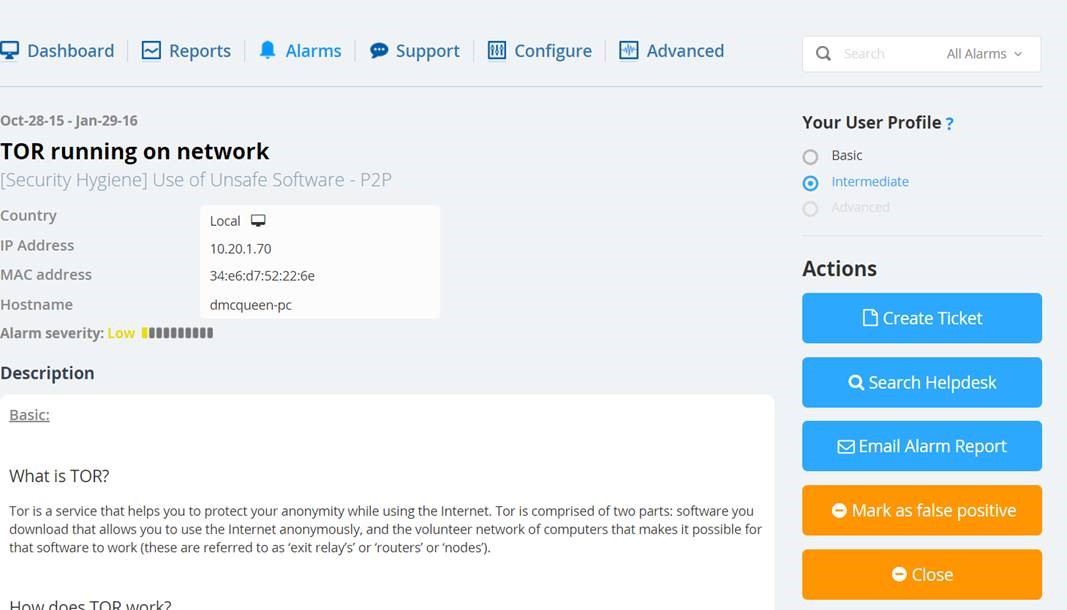Screen dimensions: 1067x610
Task: Select the Advanced user profile radio
Action: pos(810,209)
